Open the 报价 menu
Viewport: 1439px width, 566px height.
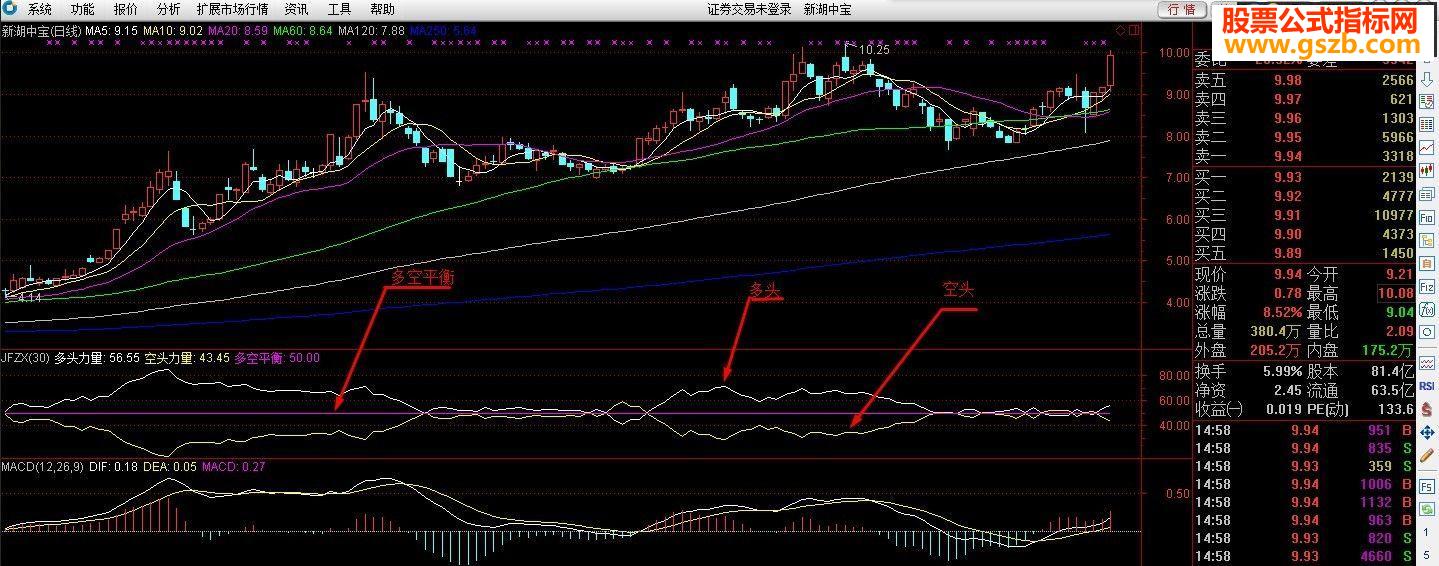125,9
